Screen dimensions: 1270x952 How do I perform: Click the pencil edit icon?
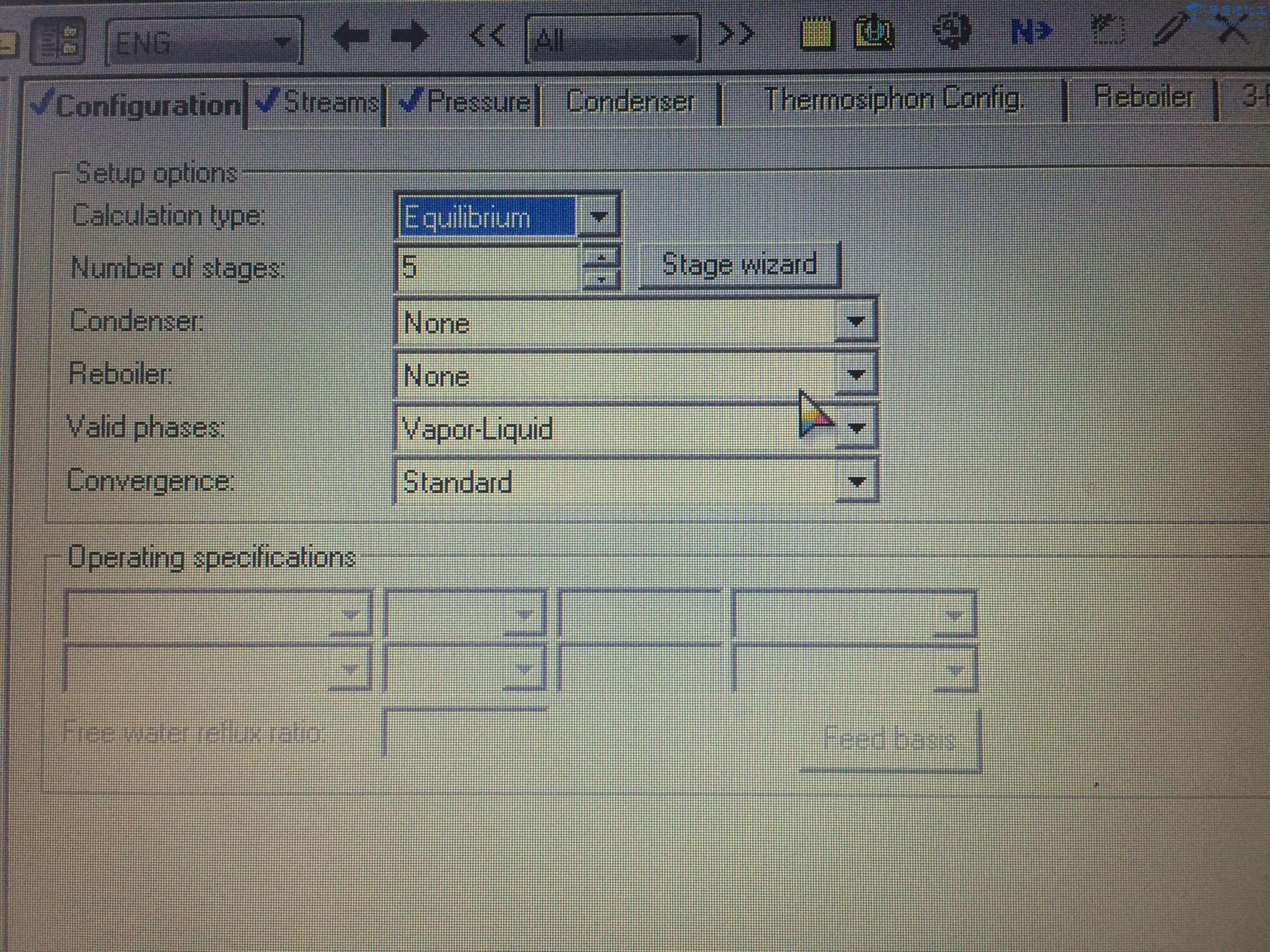(1172, 29)
